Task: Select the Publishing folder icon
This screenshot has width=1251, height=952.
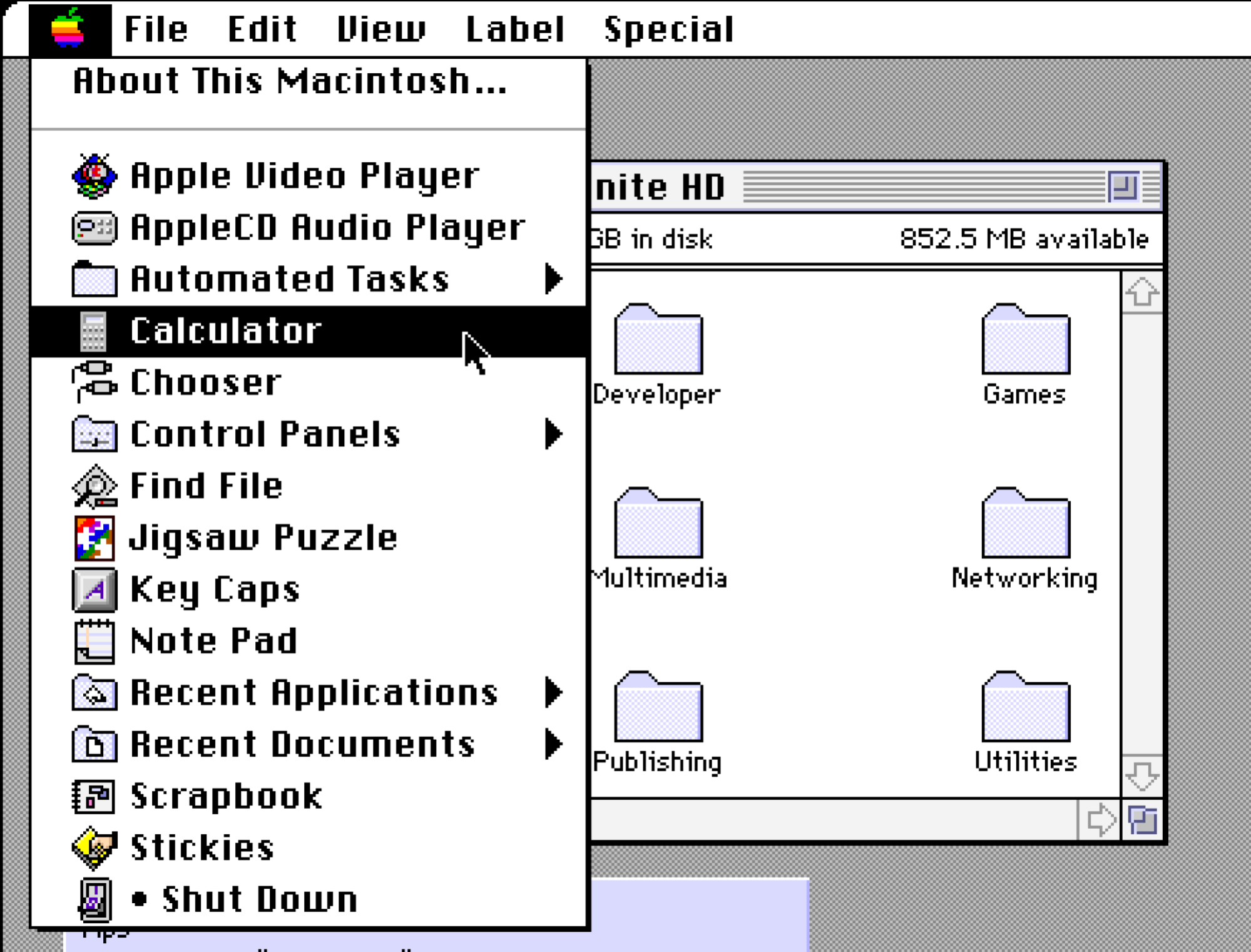Action: 658,707
